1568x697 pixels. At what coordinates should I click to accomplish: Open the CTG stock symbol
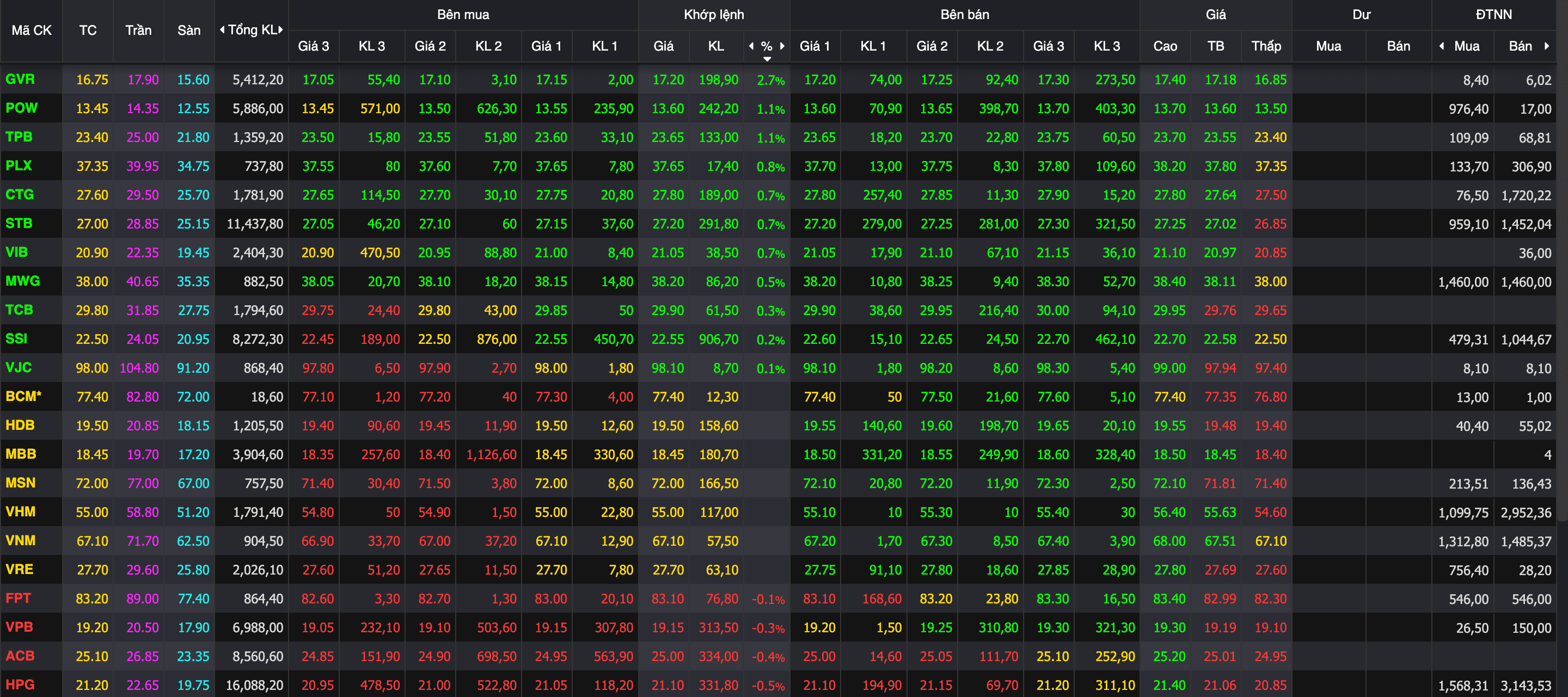tap(20, 195)
